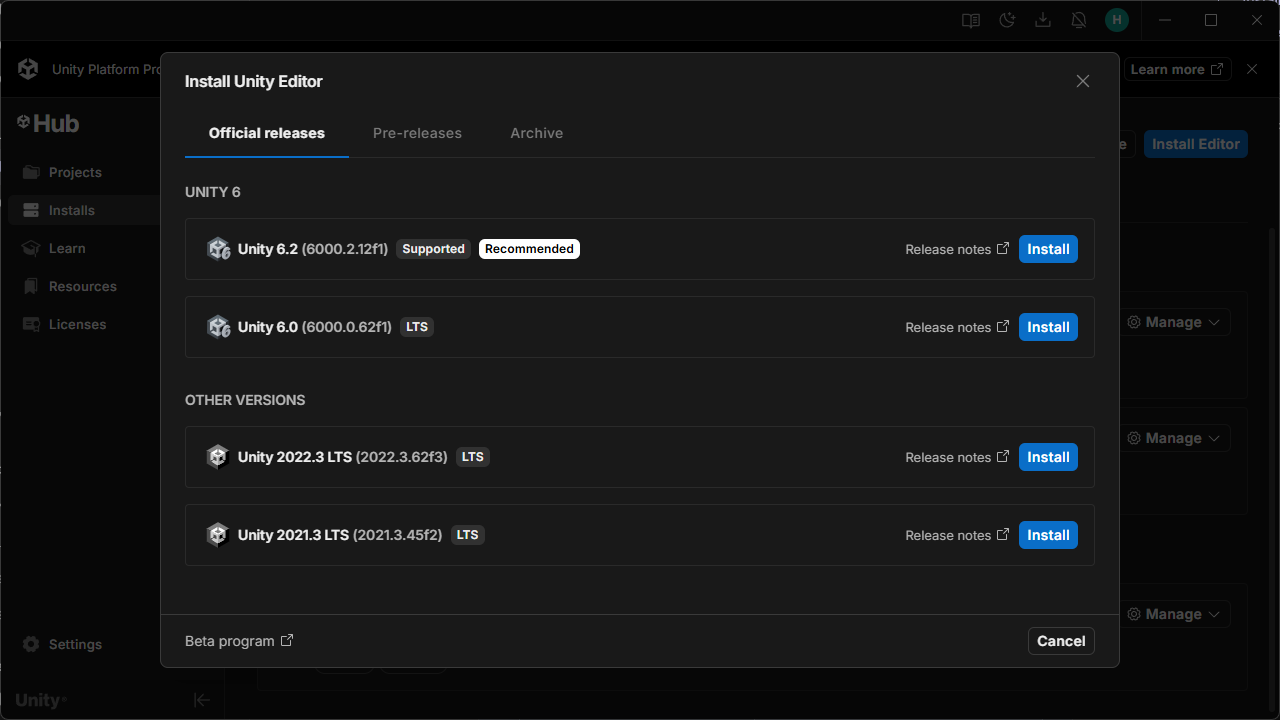Install Unity 6.0 LTS editor
Viewport: 1280px width, 720px height.
tap(1048, 327)
